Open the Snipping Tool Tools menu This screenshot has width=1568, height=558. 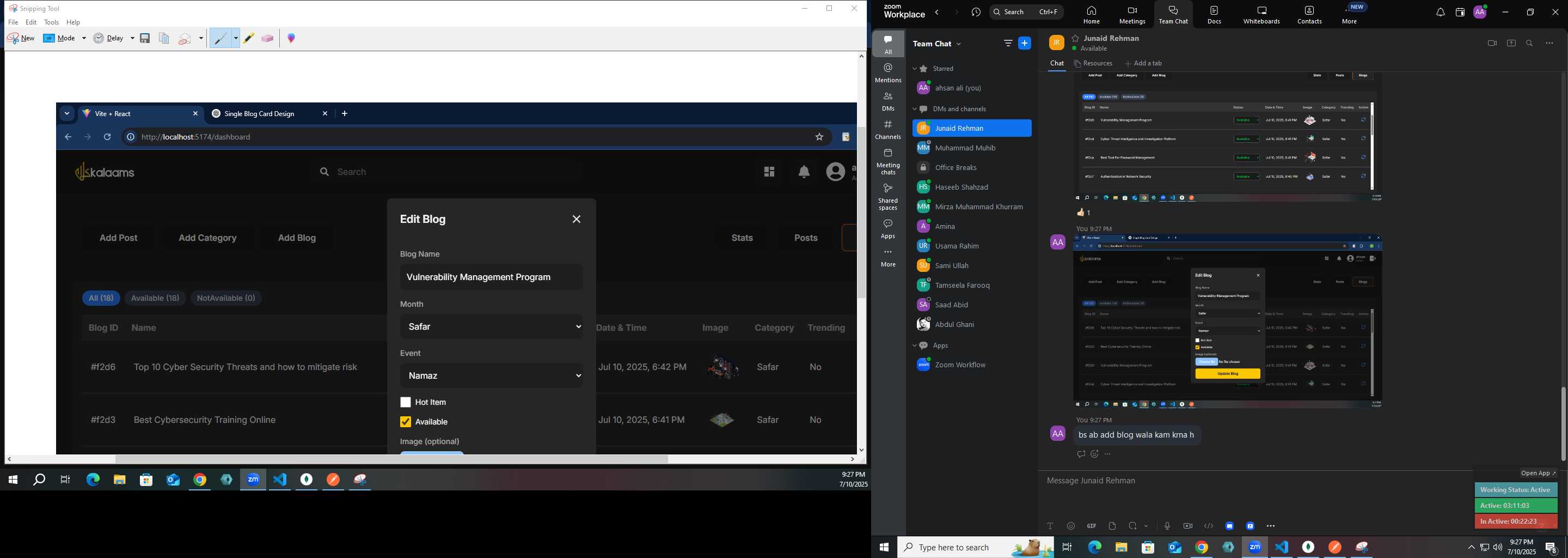(x=52, y=22)
